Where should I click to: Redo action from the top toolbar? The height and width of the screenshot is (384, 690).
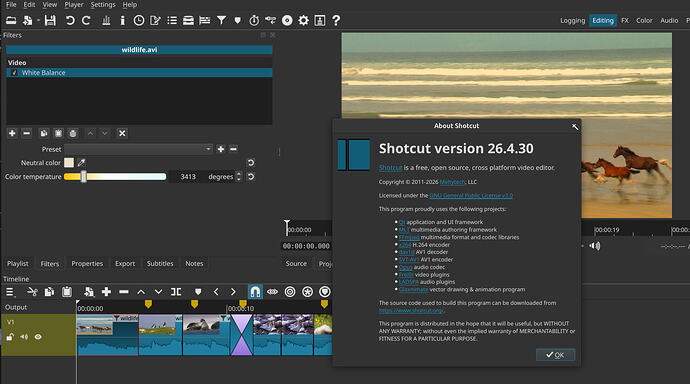[86, 20]
